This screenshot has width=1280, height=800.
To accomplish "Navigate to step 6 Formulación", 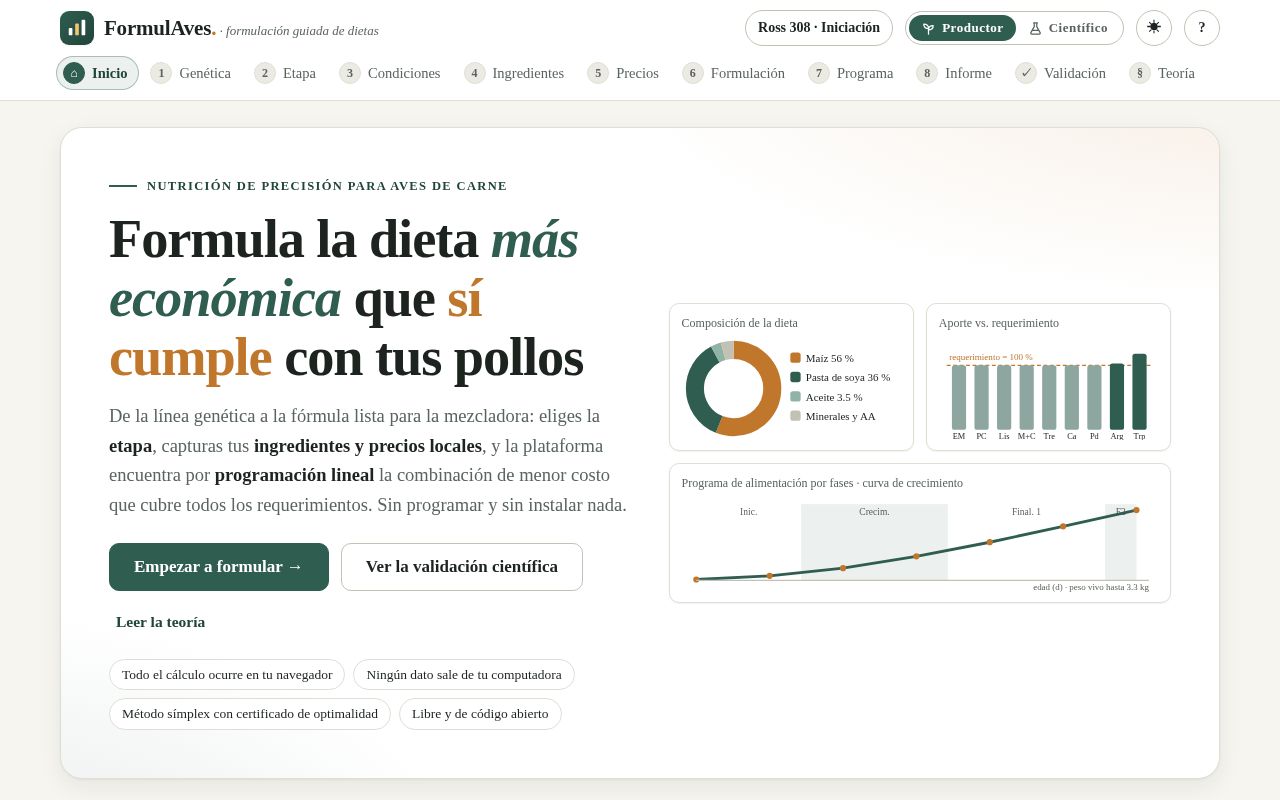I will coord(734,73).
